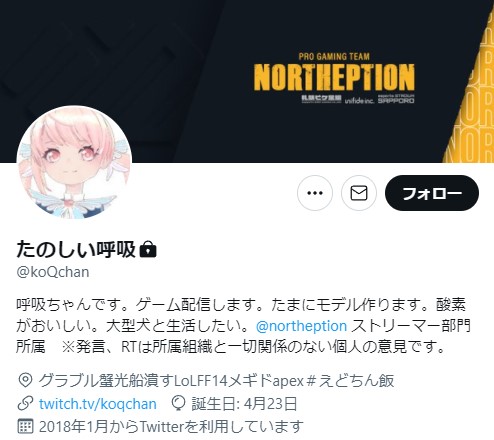This screenshot has height=440, width=494.
Task: Click the profile bio description text
Action: point(243,326)
